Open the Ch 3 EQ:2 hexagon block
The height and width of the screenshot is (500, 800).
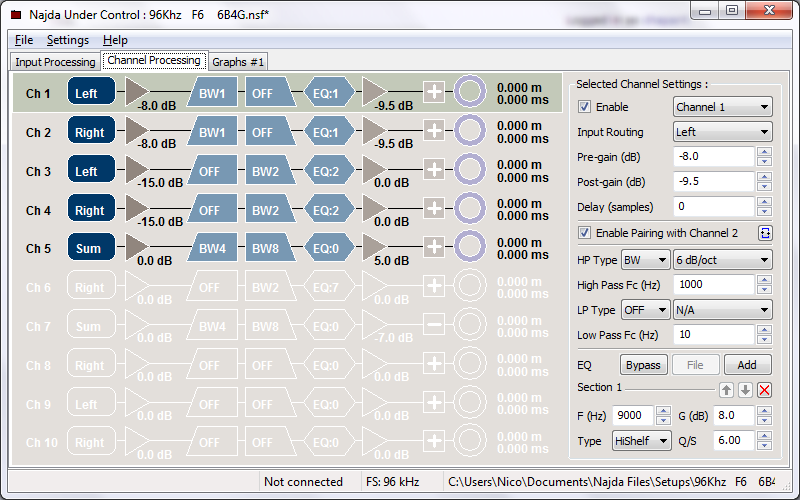point(329,170)
